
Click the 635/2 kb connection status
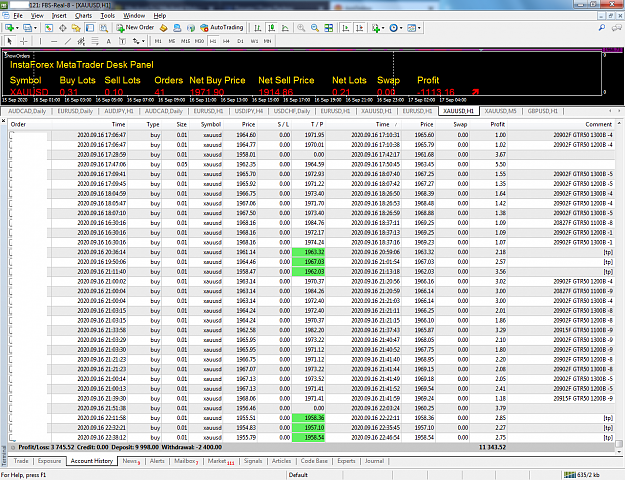click(x=583, y=475)
